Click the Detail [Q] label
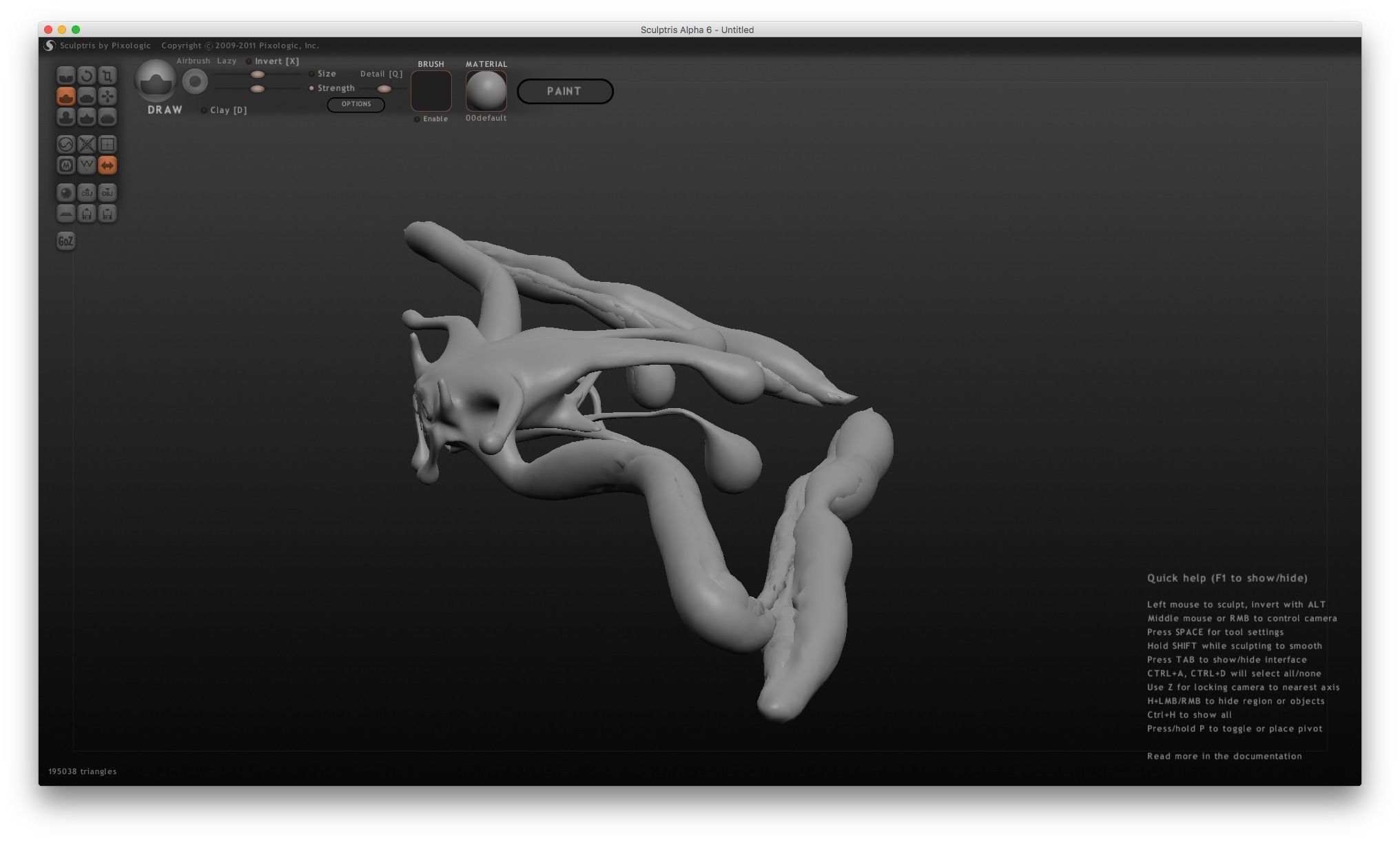Image resolution: width=1400 pixels, height=841 pixels. click(381, 74)
